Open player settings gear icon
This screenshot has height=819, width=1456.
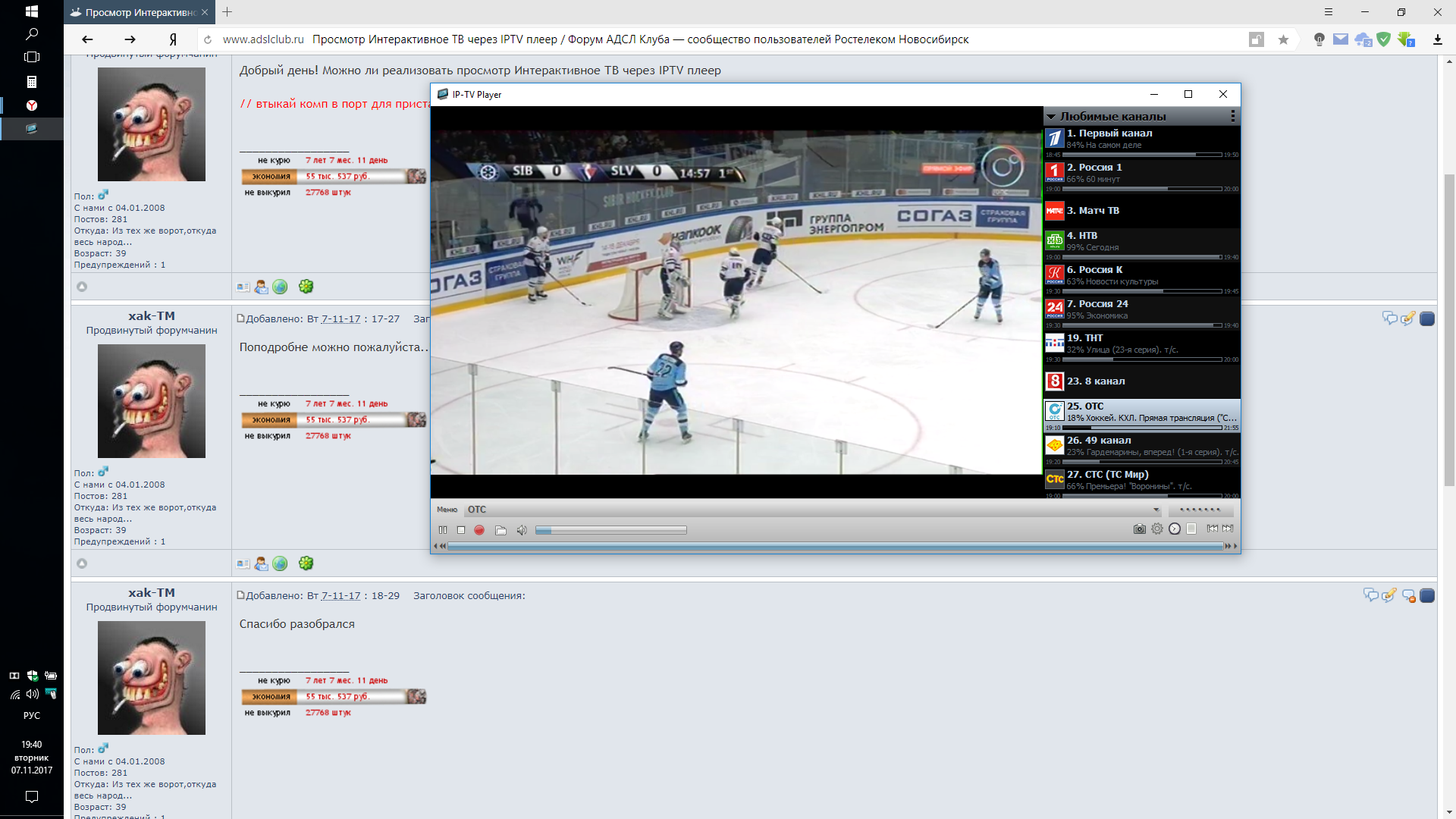[1157, 529]
